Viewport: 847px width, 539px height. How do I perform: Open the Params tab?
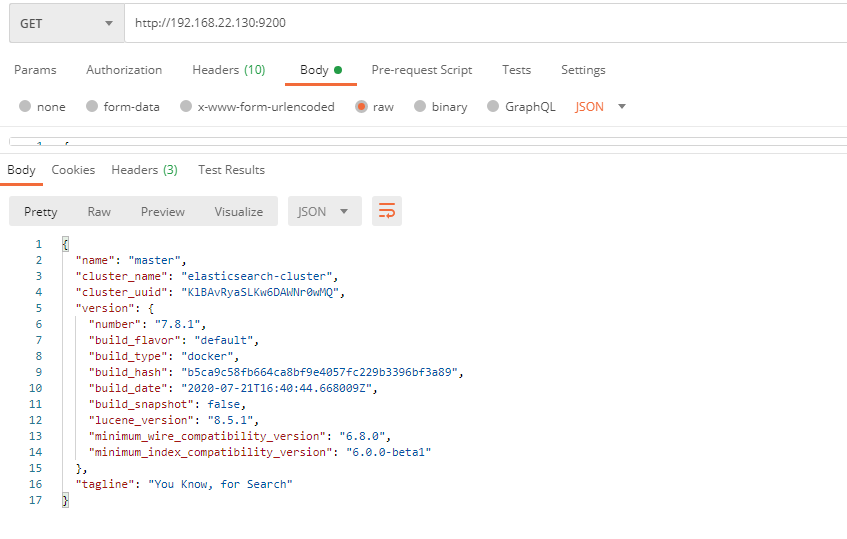coord(35,70)
